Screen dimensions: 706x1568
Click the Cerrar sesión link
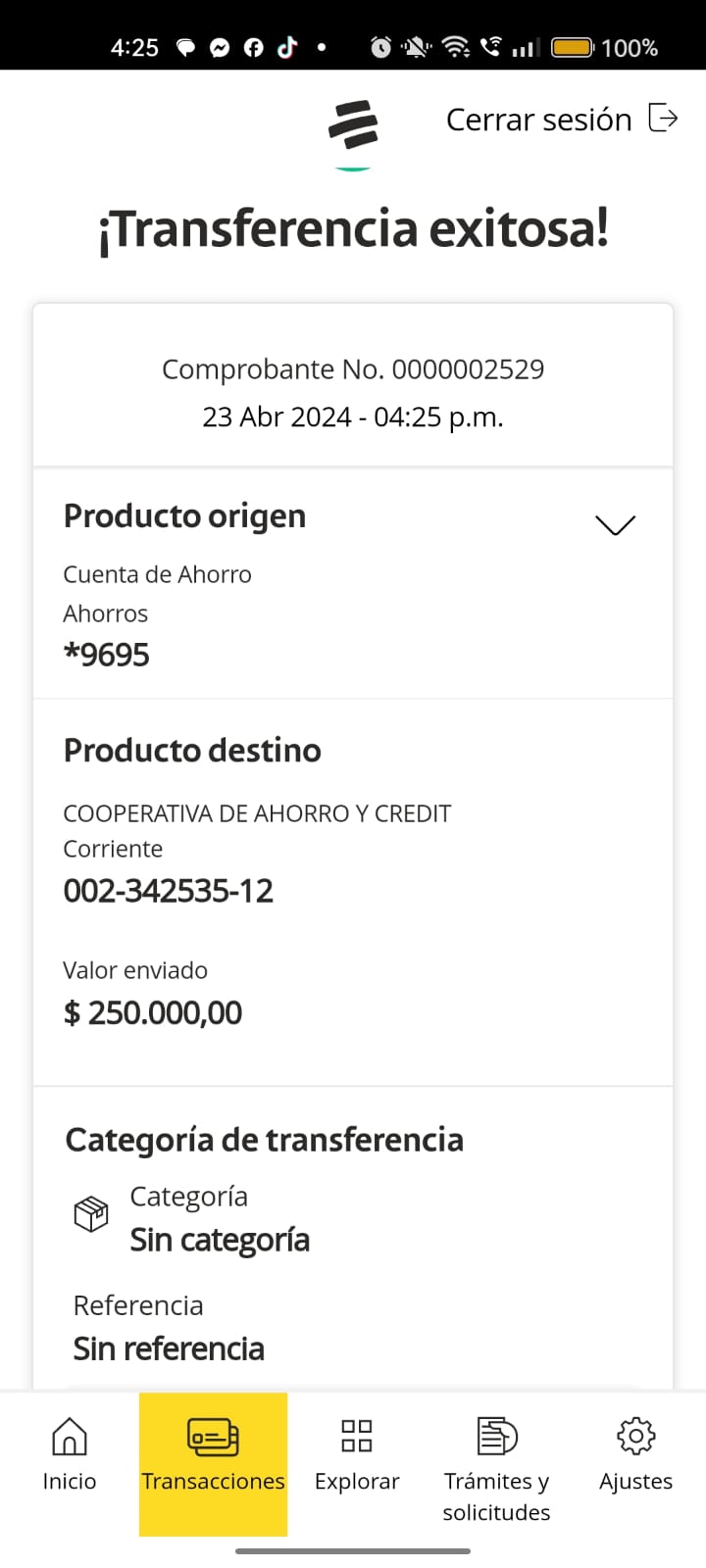coord(538,120)
